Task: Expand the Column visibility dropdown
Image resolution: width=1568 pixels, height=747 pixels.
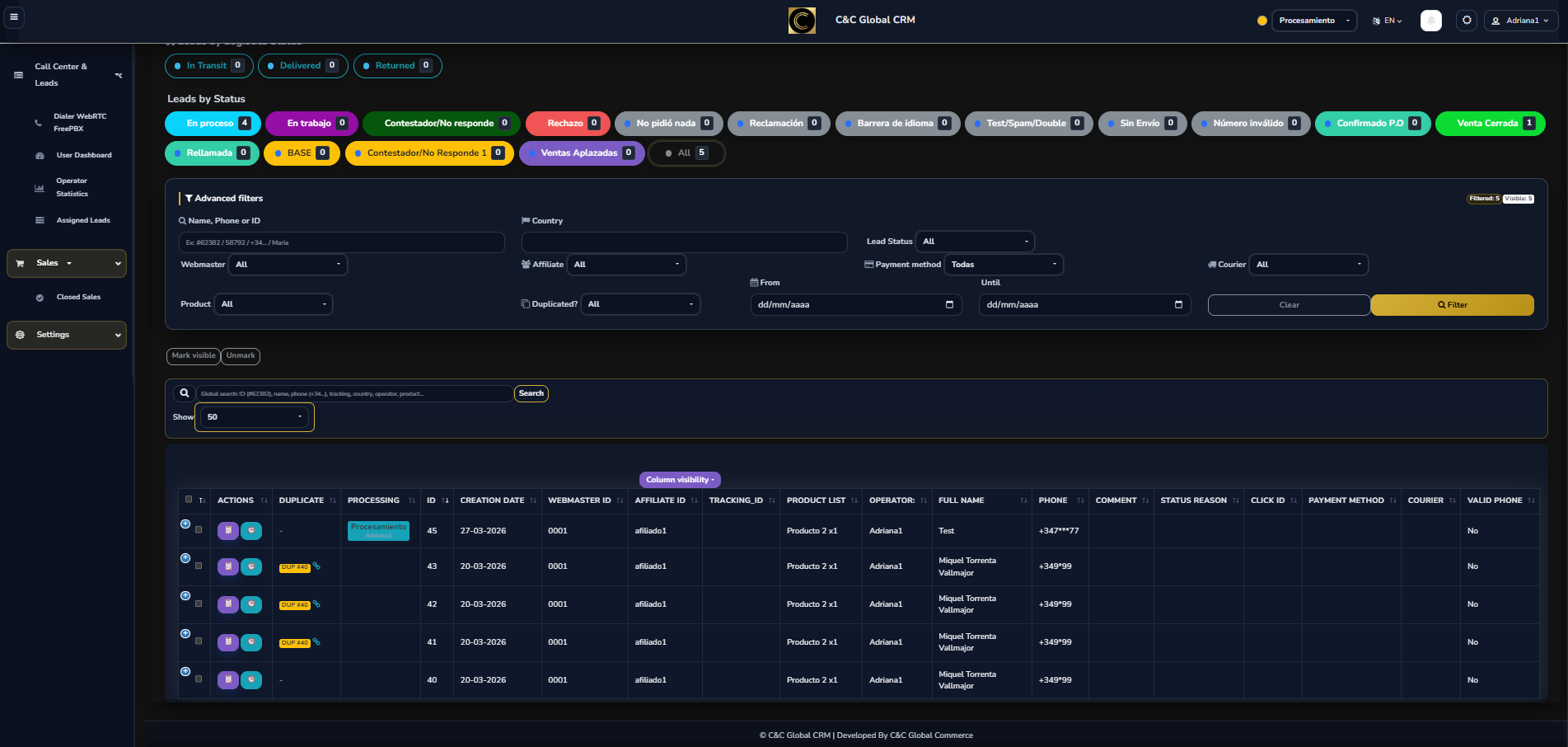Action: (680, 480)
